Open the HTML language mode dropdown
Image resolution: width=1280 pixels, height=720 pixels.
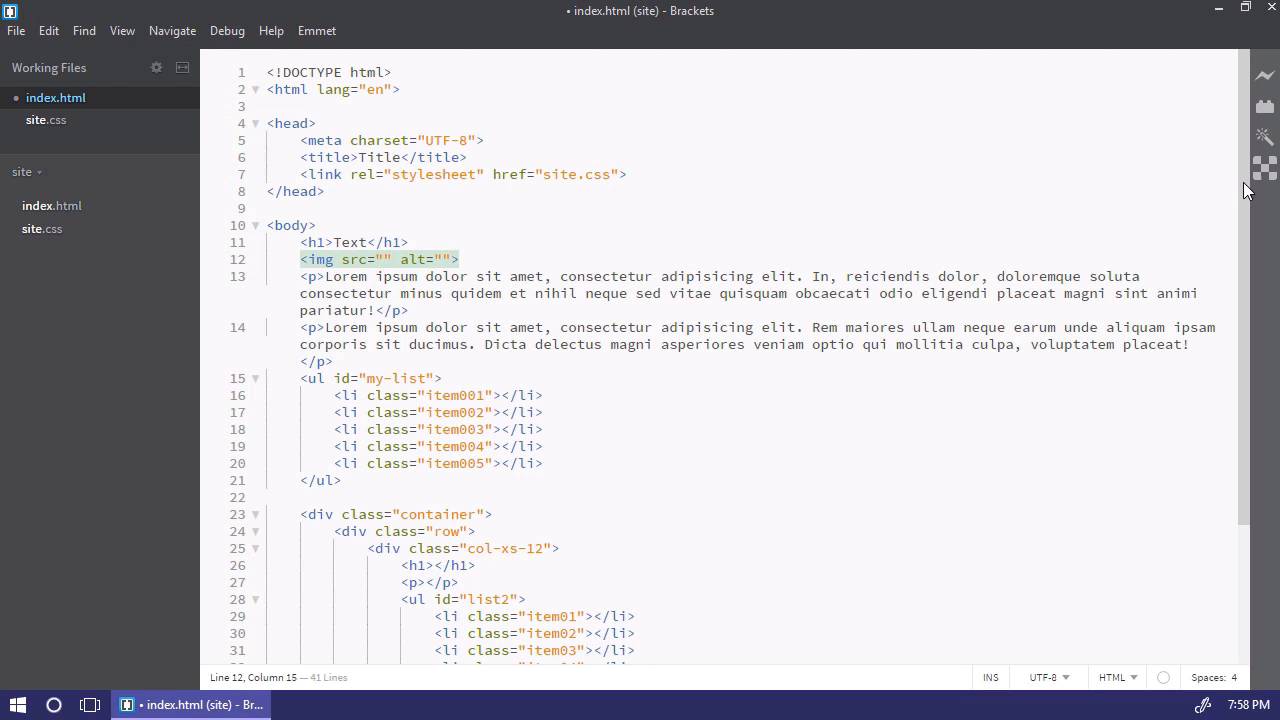(x=1118, y=677)
